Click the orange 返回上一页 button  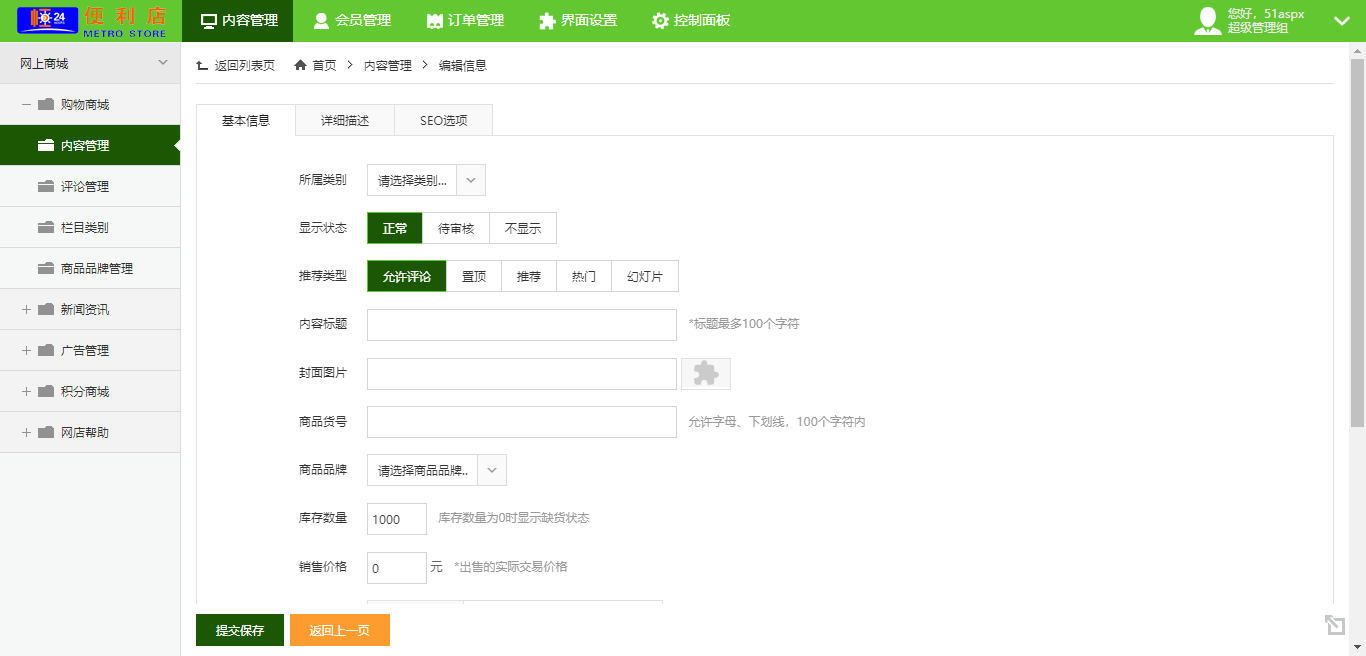pos(340,631)
